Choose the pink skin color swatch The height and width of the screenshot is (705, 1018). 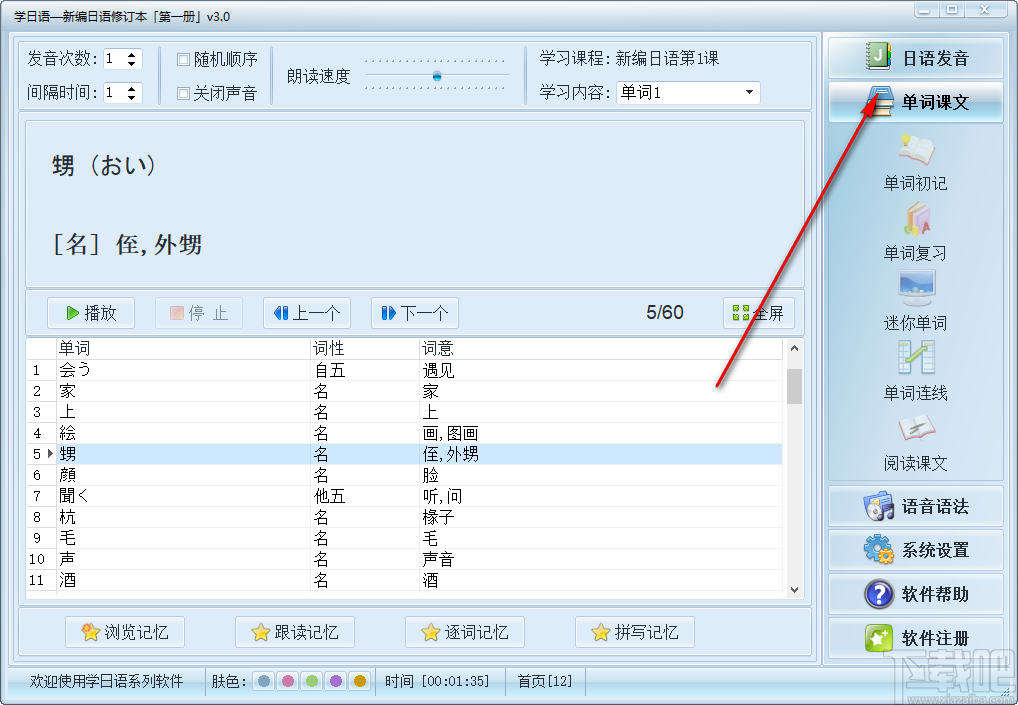pyautogui.click(x=288, y=681)
